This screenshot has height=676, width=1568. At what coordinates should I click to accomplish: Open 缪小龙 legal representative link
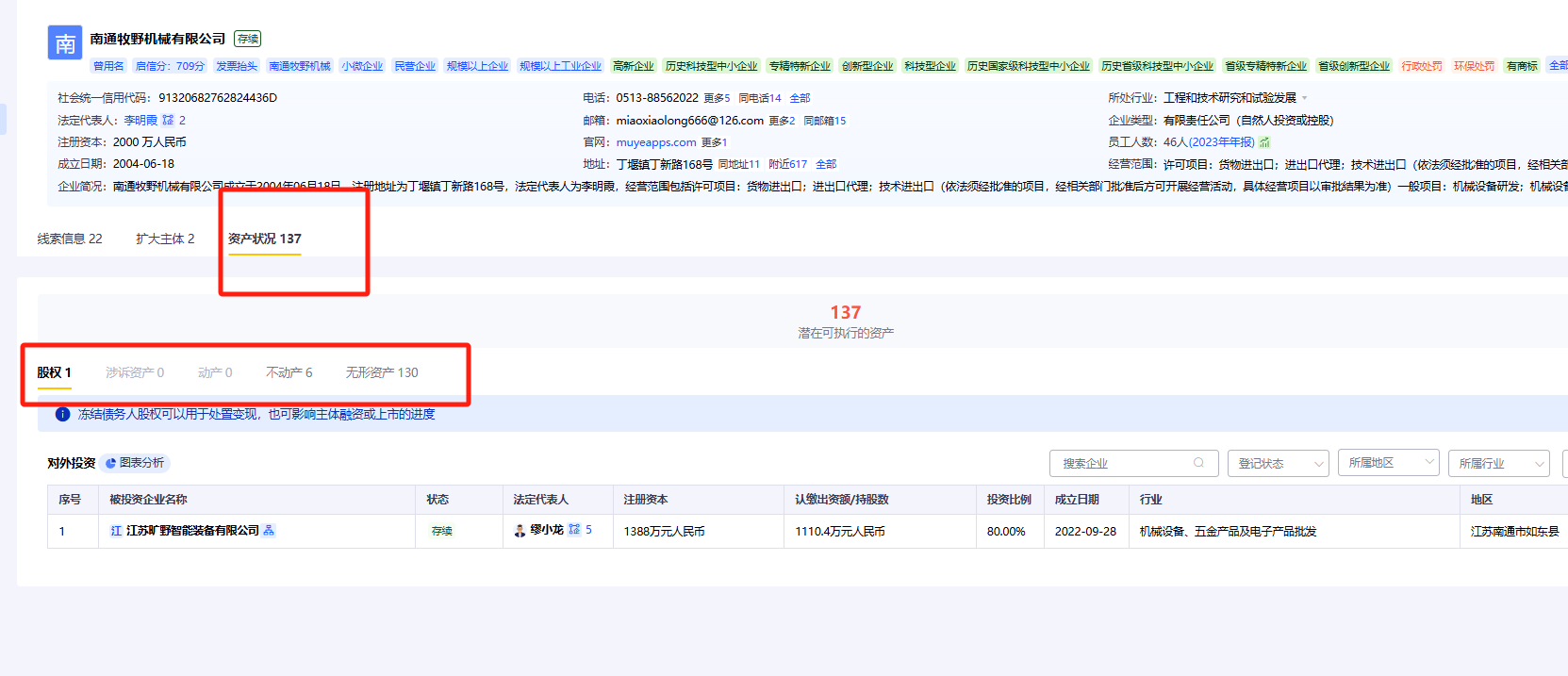[547, 530]
